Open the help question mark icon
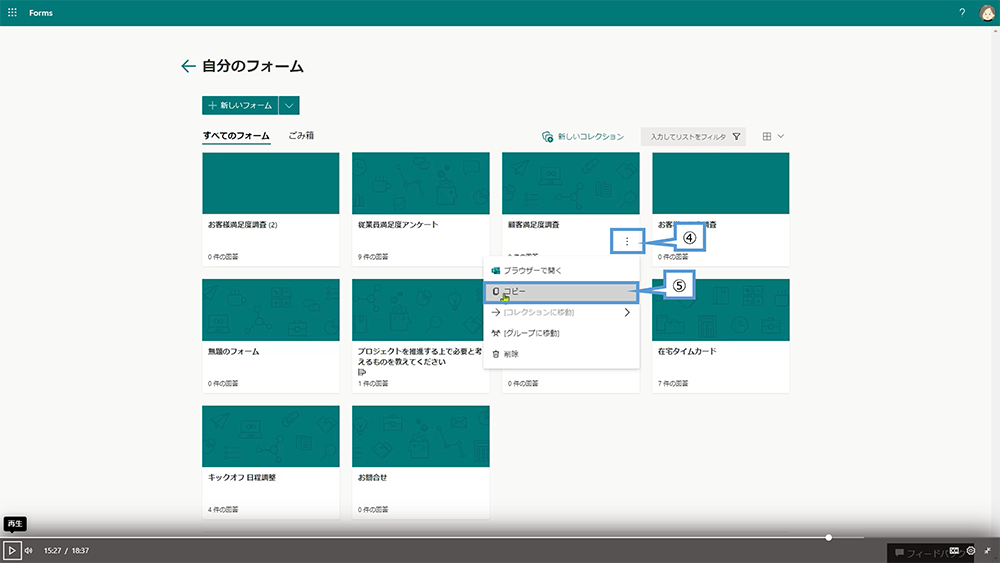Image resolution: width=1000 pixels, height=563 pixels. pos(962,12)
